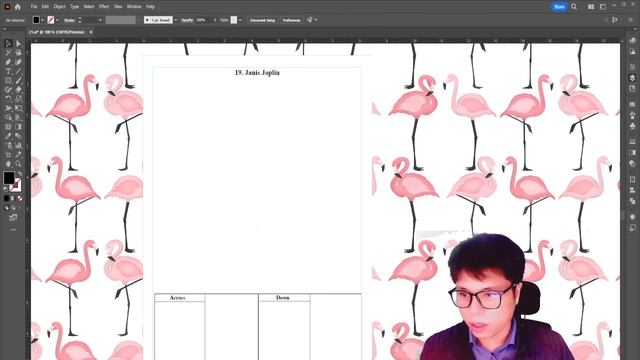This screenshot has width=640, height=360.
Task: Select the Shape Builder tool
Action: pos(8,118)
